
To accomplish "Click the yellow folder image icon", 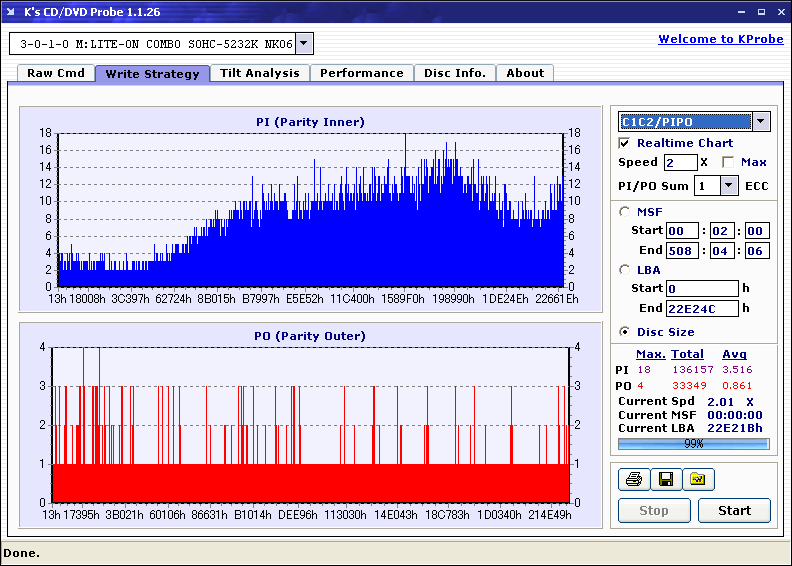I will click(698, 480).
